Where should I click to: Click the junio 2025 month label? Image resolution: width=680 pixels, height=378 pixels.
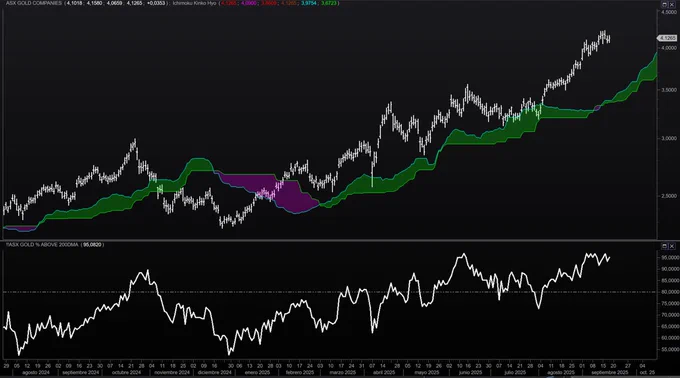471,373
